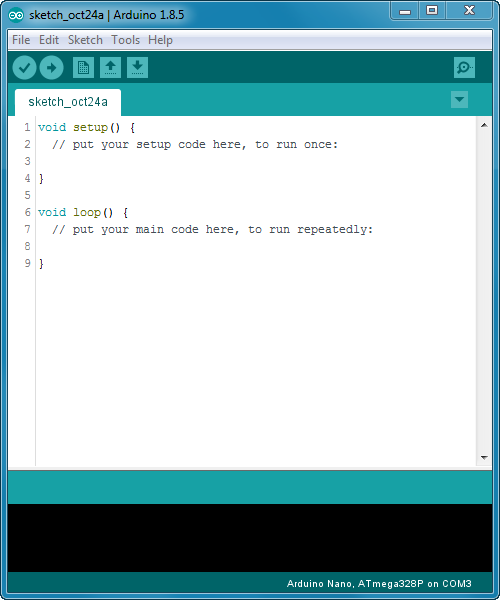Click the Arduino Nano board status text
The width and height of the screenshot is (500, 600).
point(379,584)
